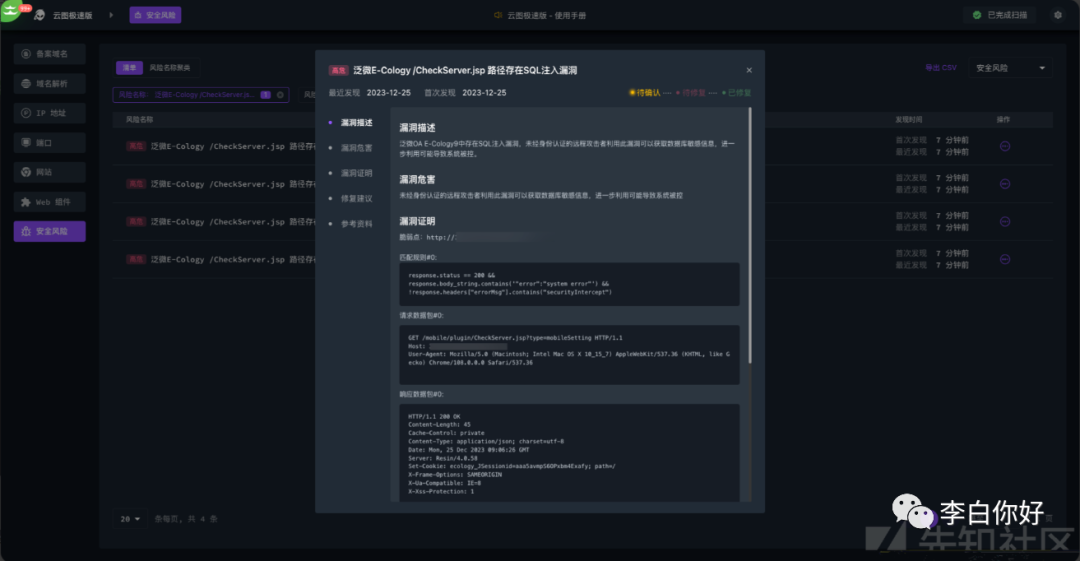Click the filter count badge showing 1
This screenshot has width=1080, height=561.
pyautogui.click(x=265, y=95)
